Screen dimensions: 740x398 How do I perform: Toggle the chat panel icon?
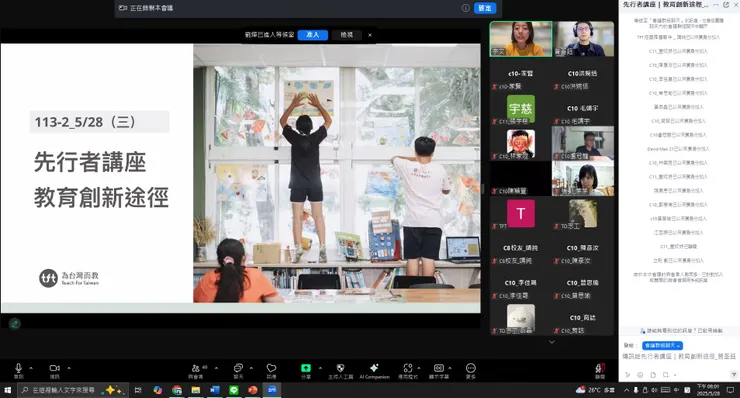click(238, 368)
